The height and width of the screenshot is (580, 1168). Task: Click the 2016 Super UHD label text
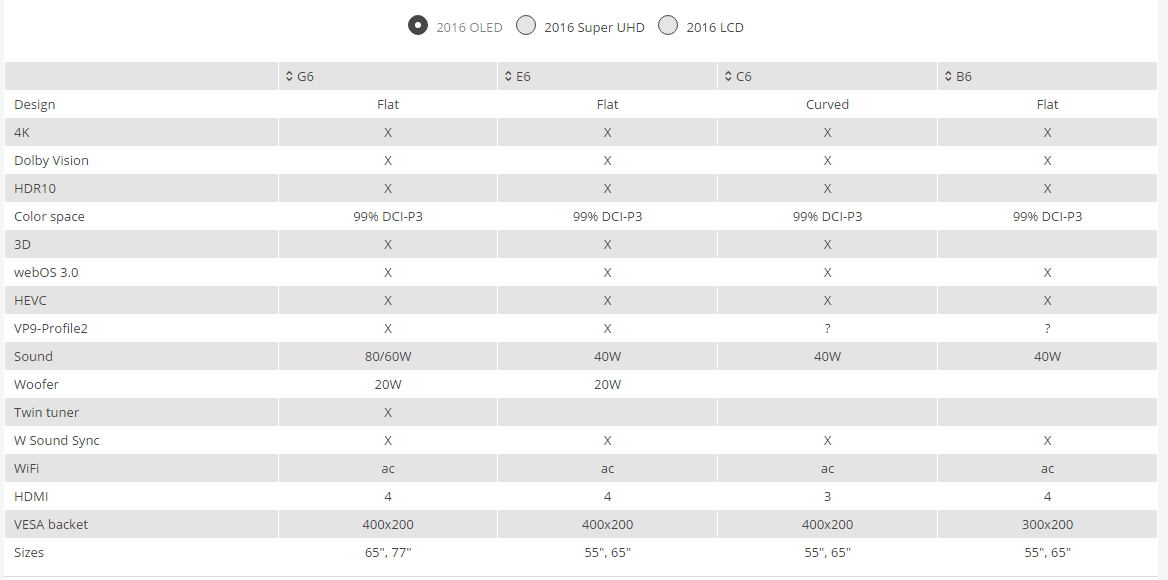[594, 28]
